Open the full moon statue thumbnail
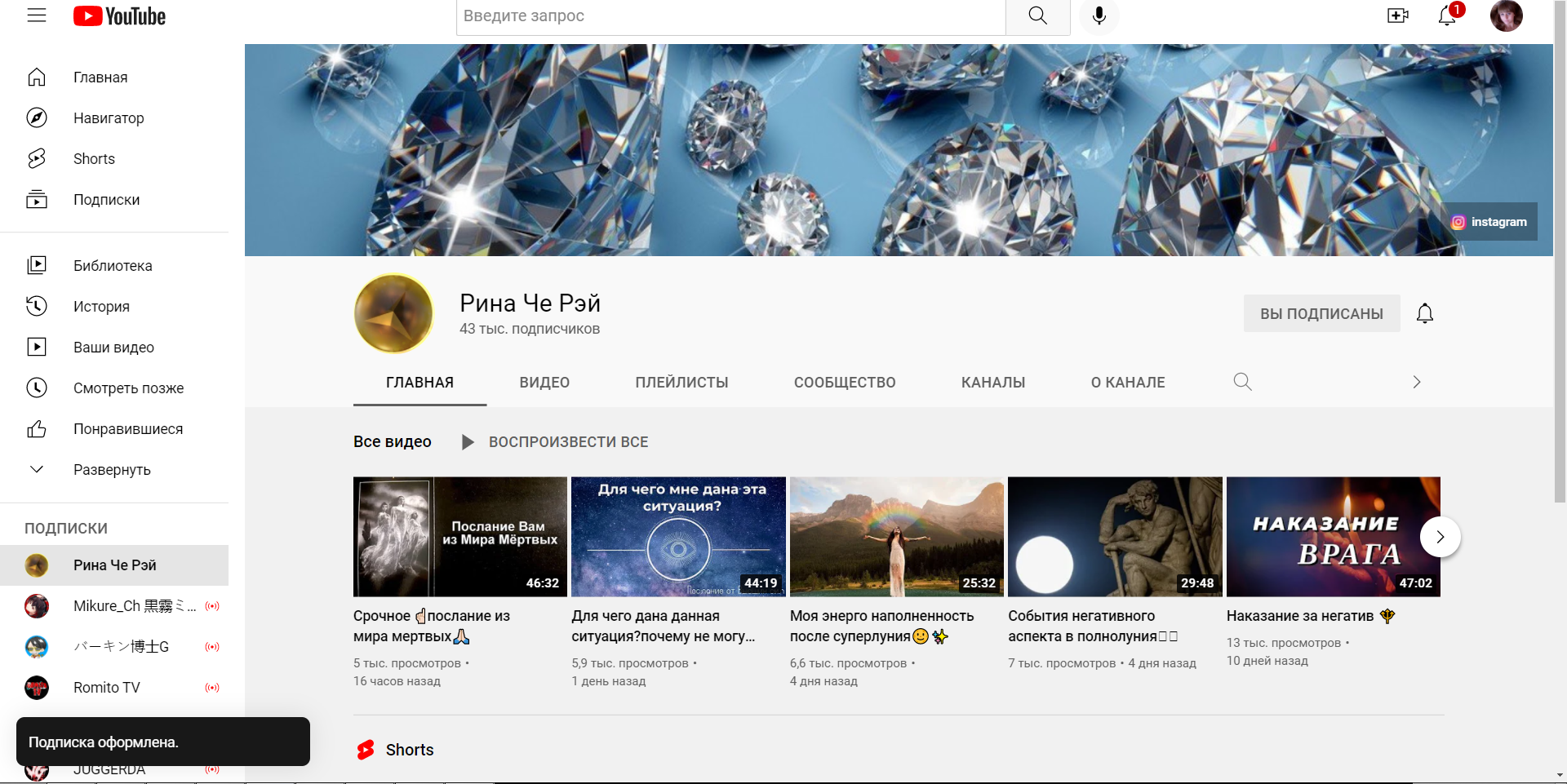The width and height of the screenshot is (1567, 784). [x=1115, y=537]
